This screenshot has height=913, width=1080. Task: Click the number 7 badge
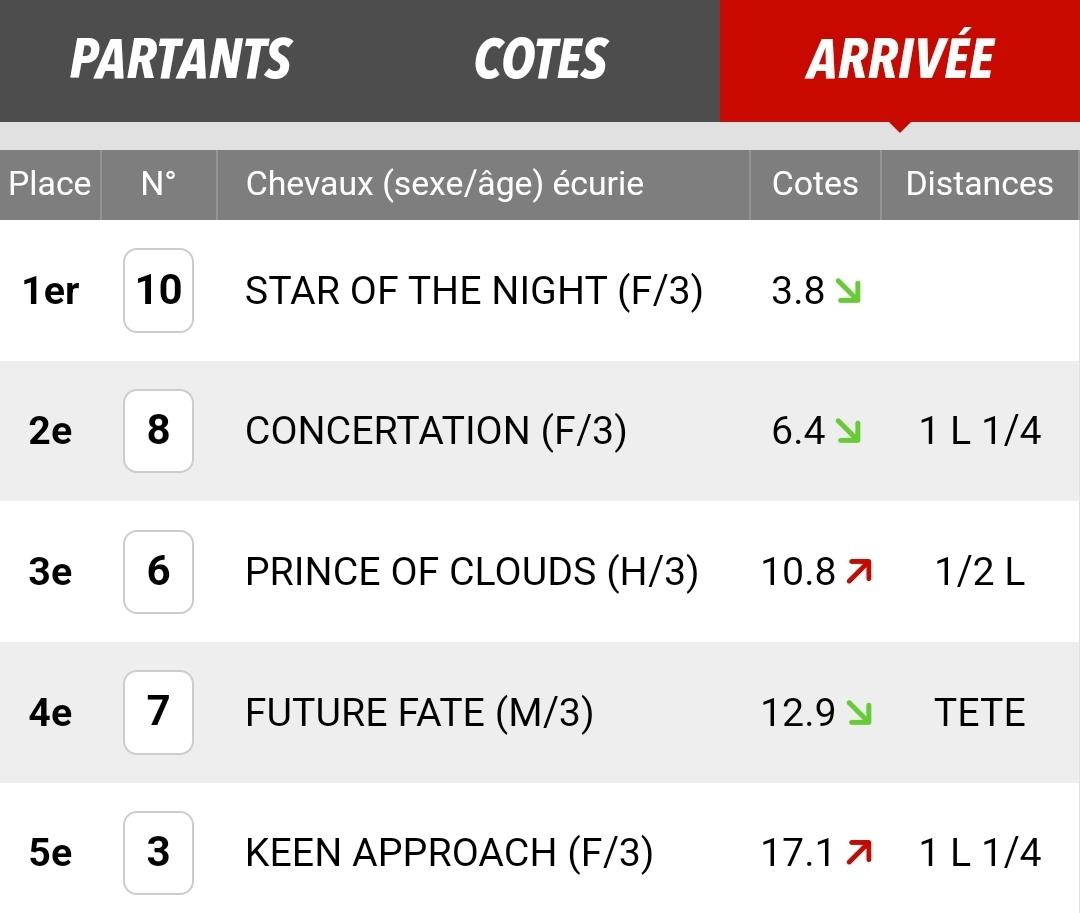(158, 712)
